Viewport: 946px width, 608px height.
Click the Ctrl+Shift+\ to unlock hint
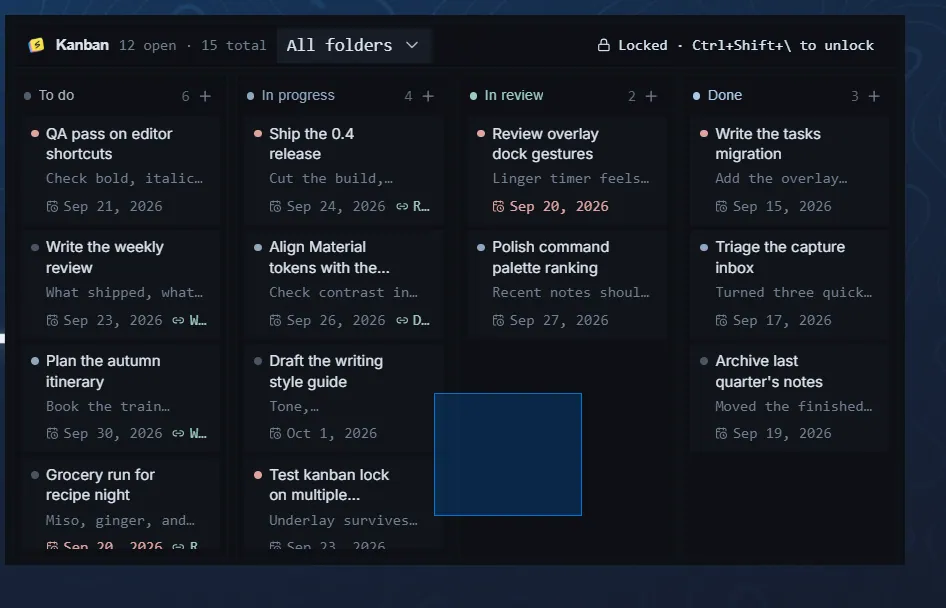(783, 45)
